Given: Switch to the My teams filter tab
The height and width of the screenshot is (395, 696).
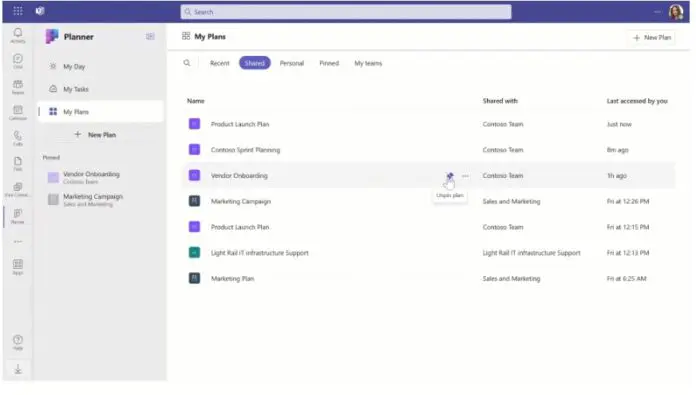Looking at the screenshot, I should tap(368, 63).
